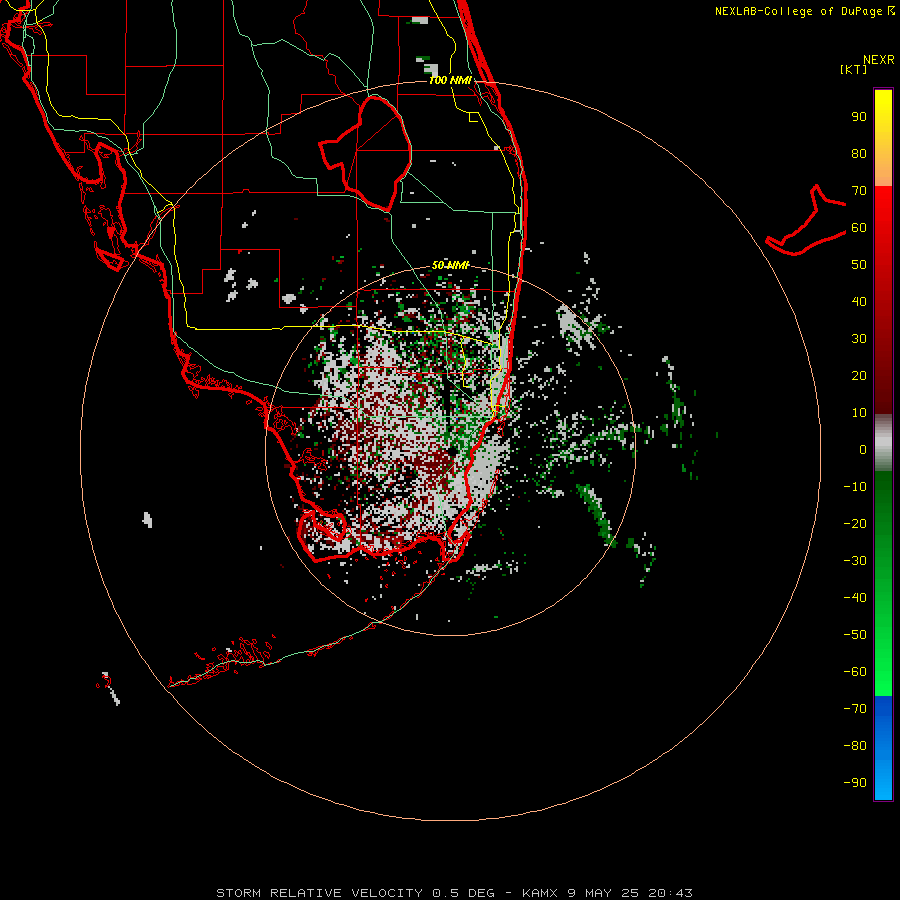Click the 100 NMI range ring label

coord(450,80)
